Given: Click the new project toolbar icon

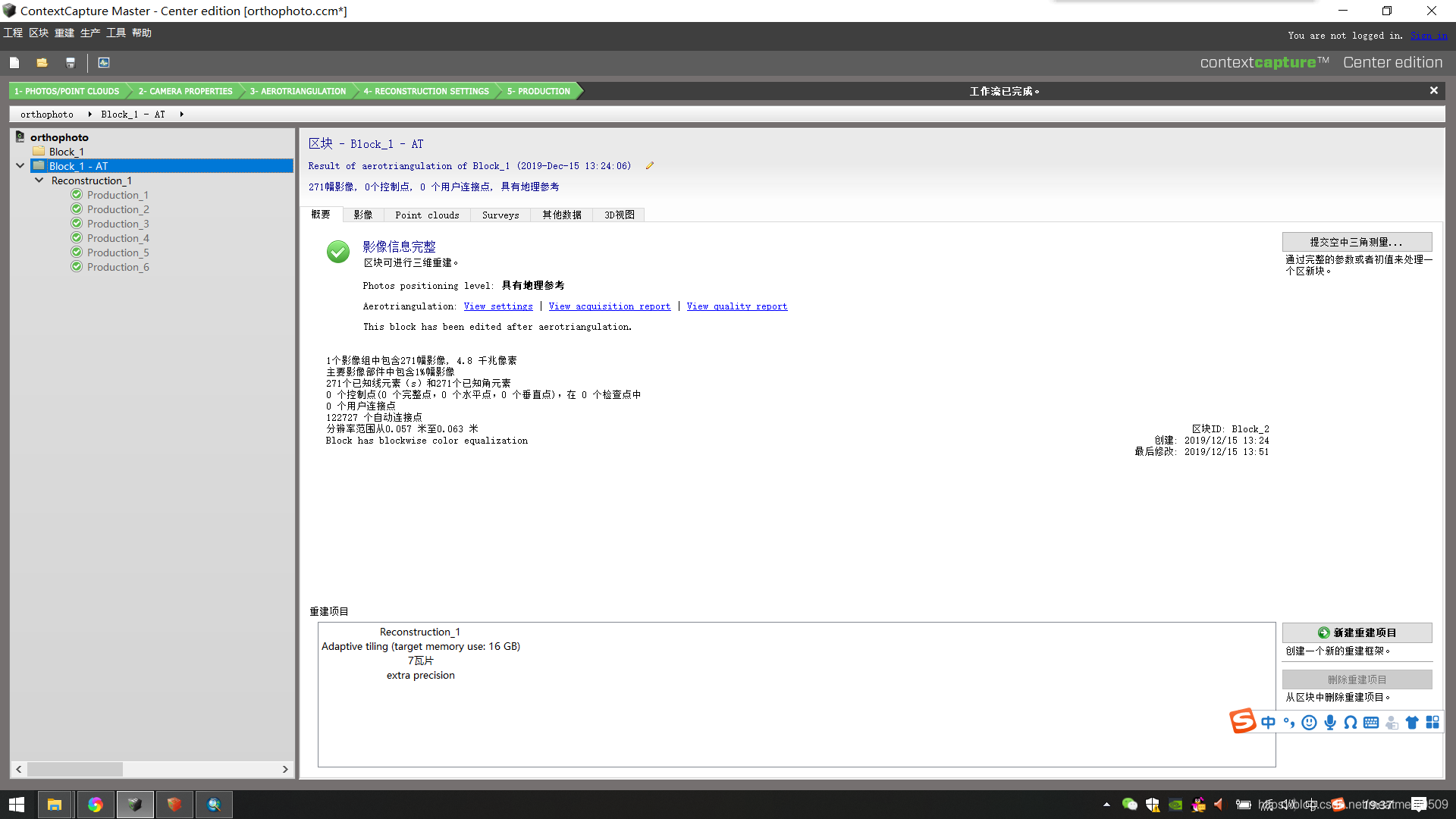Looking at the screenshot, I should tap(14, 63).
